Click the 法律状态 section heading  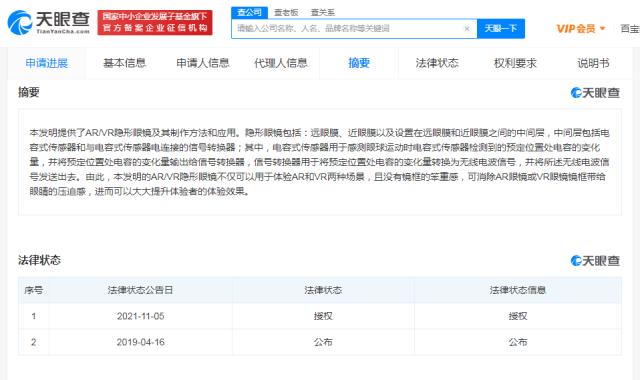point(39,260)
